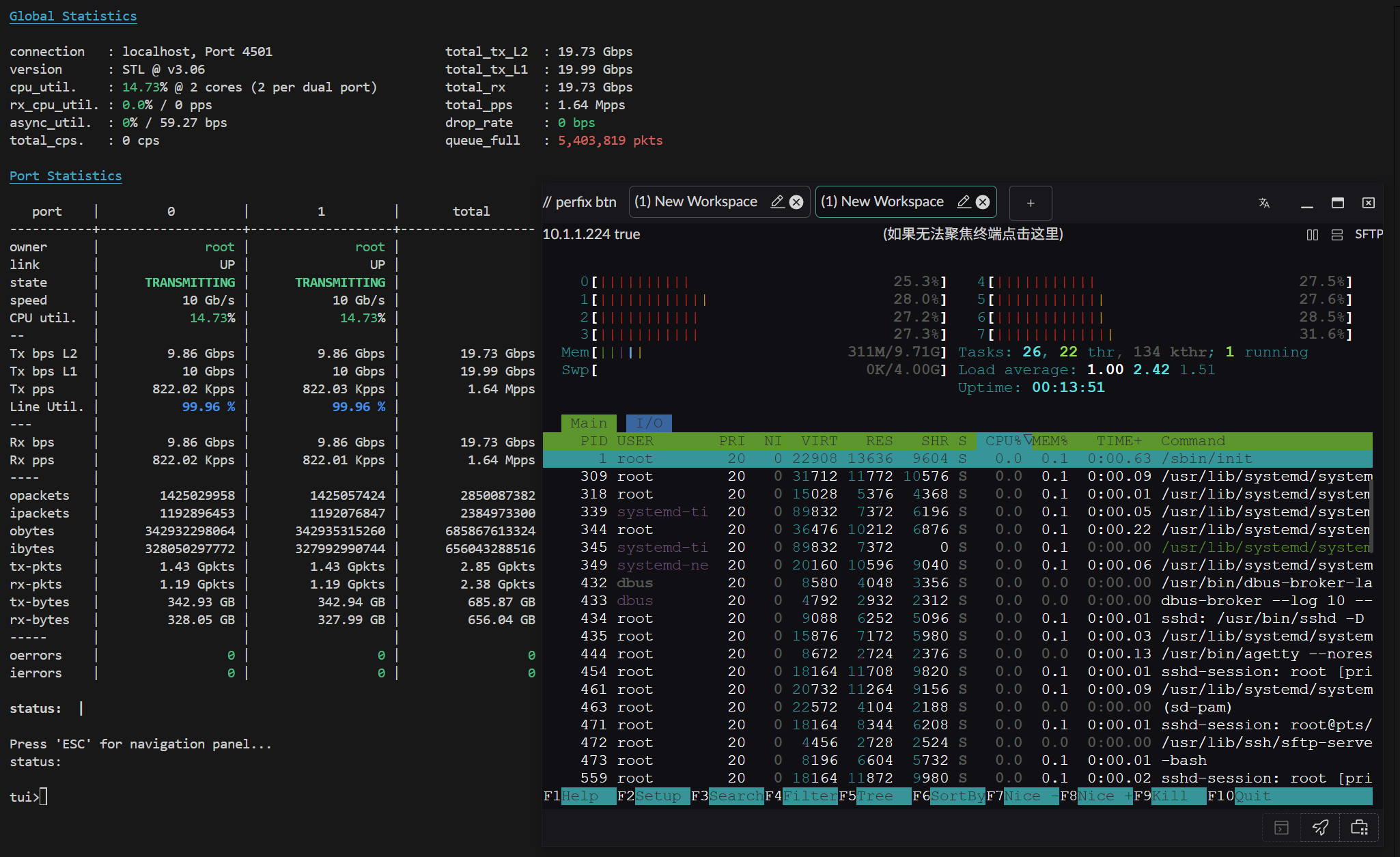1400x857 pixels.
Task: Click the Chinese terminal focus hint text
Action: click(972, 234)
